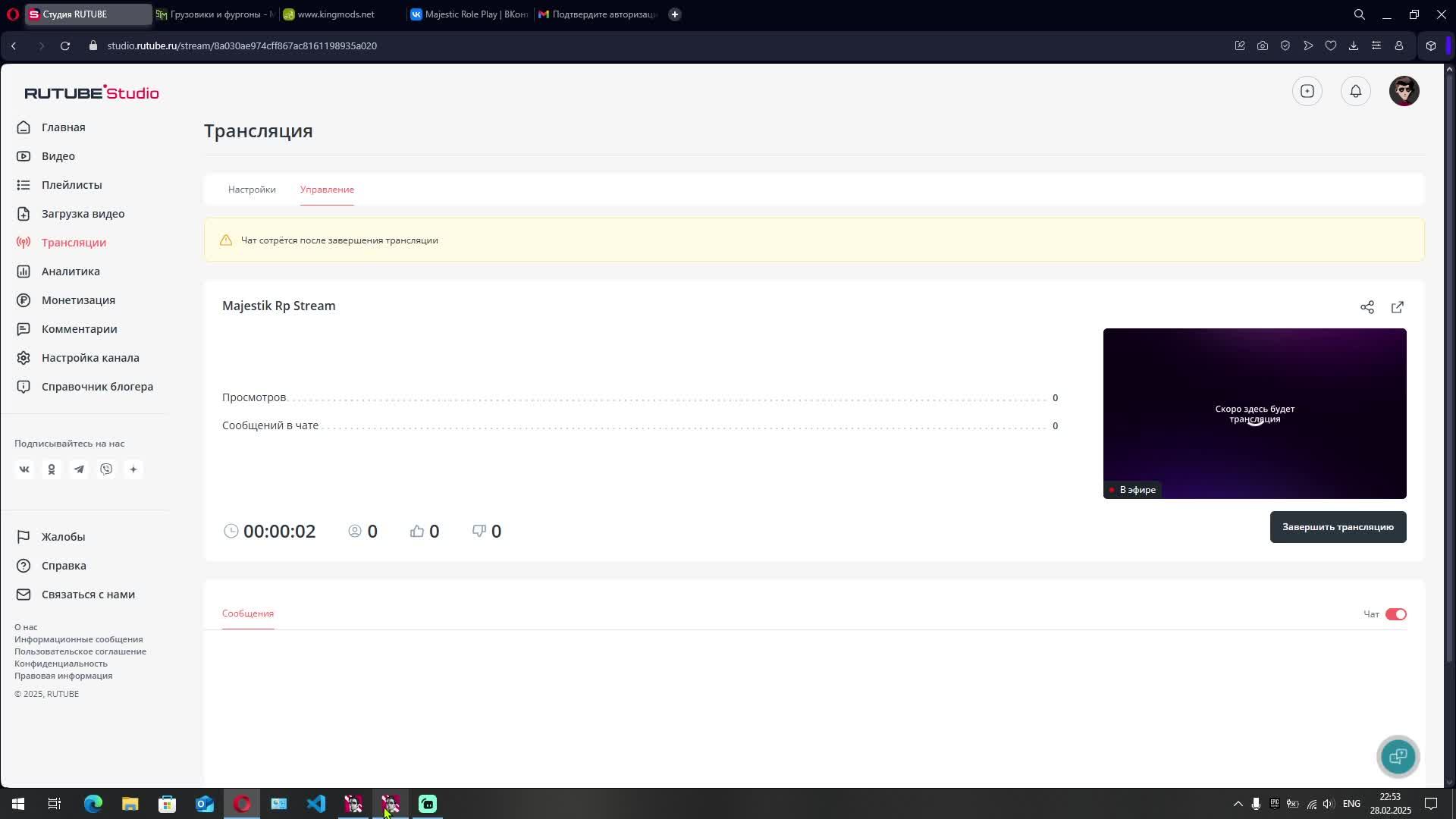Screen dimensions: 1456x819
Task: Click the stream preview thumbnail
Action: point(1254,413)
